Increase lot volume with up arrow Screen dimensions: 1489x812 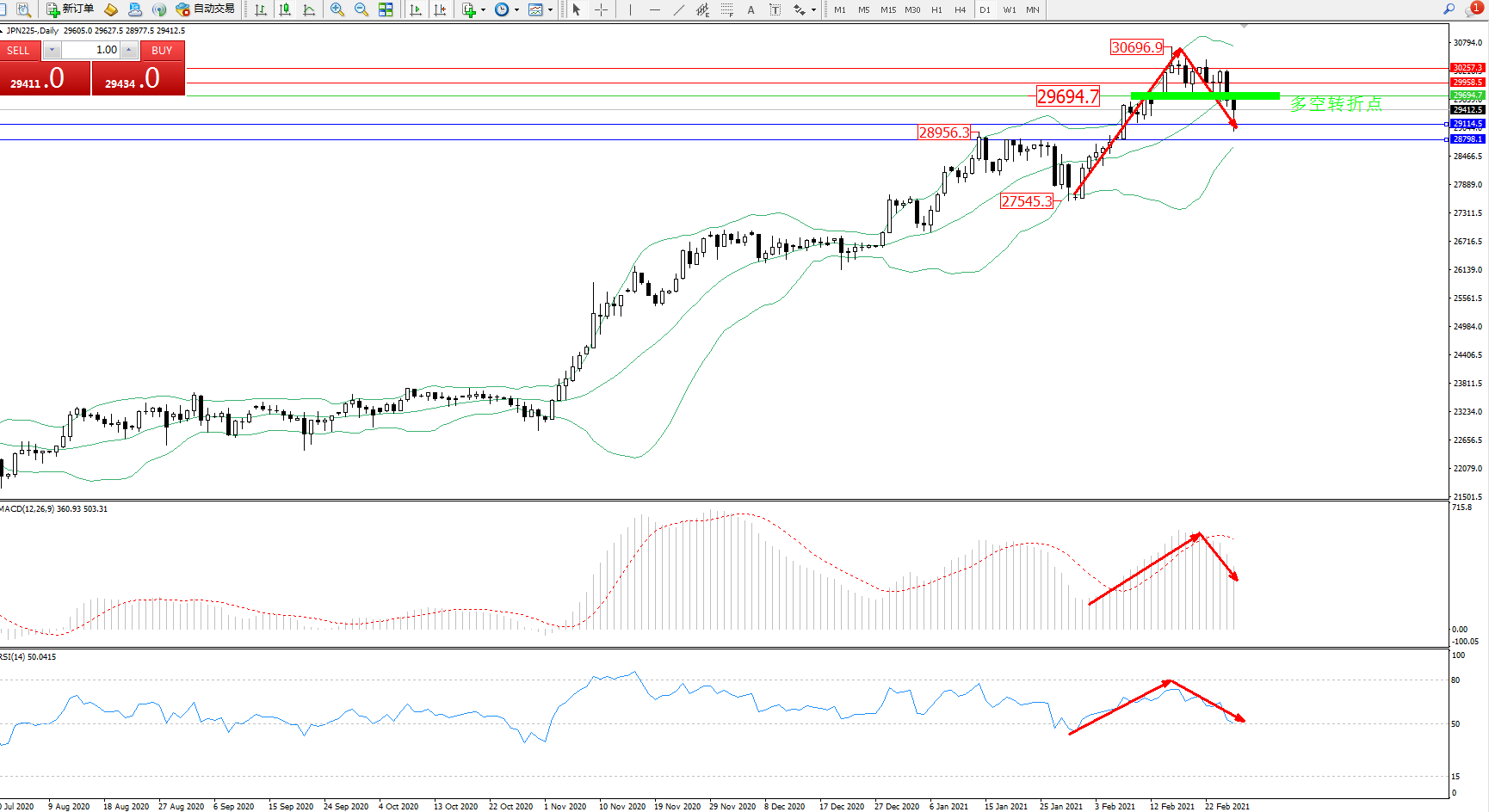click(129, 50)
